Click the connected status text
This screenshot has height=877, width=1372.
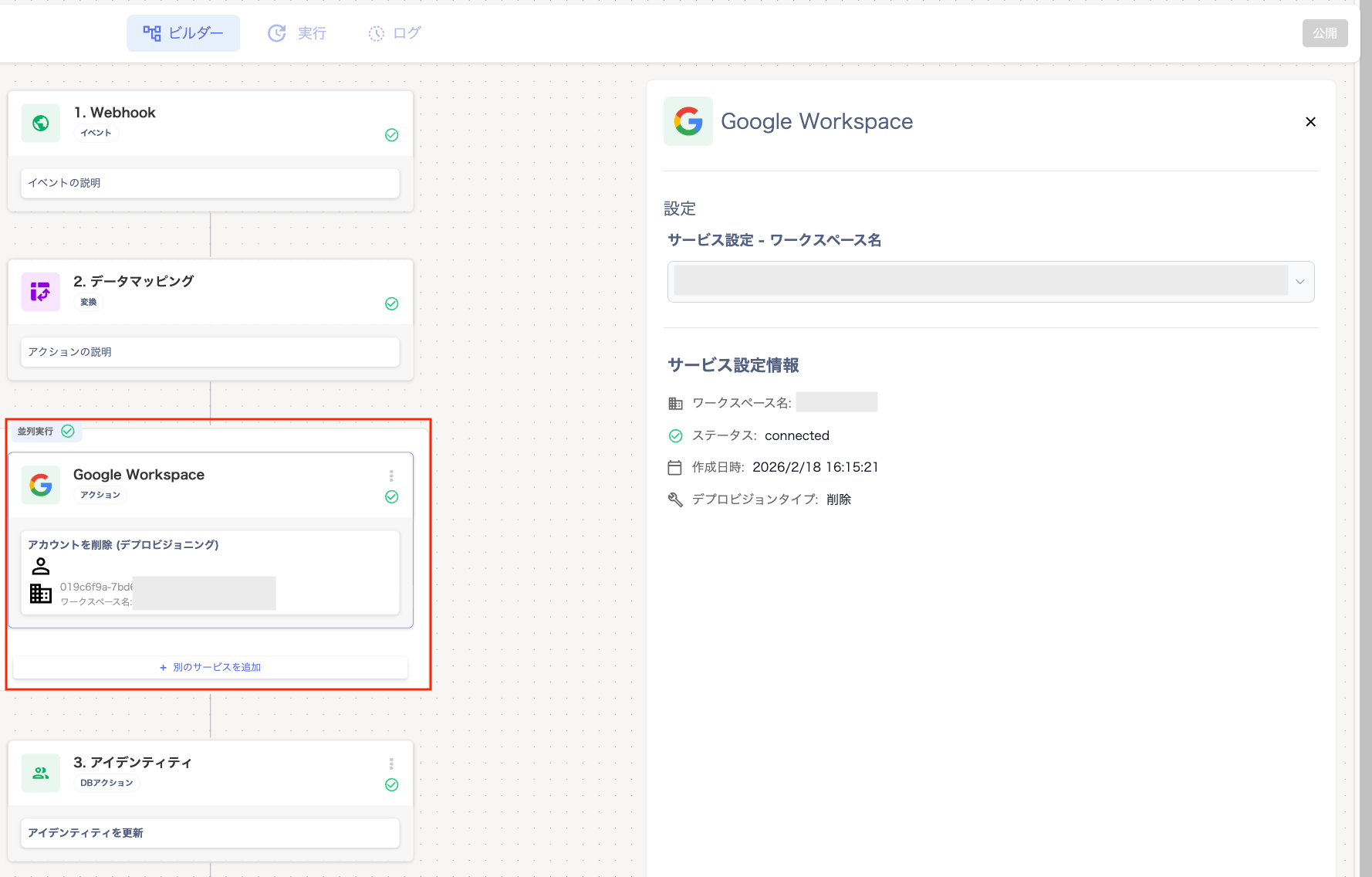797,435
